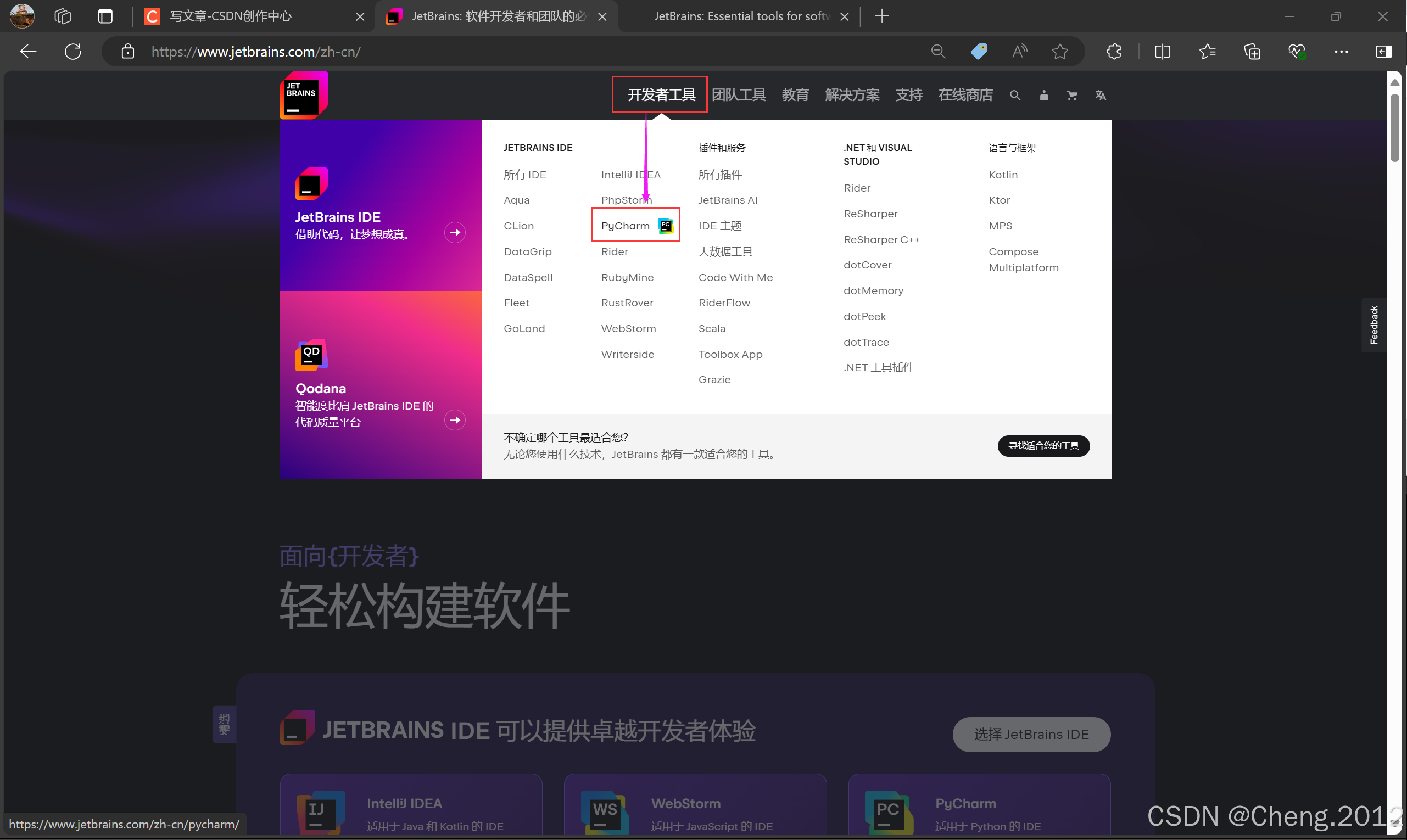Open the browser extensions puzzle icon
Image resolution: width=1407 pixels, height=840 pixels.
(1114, 52)
